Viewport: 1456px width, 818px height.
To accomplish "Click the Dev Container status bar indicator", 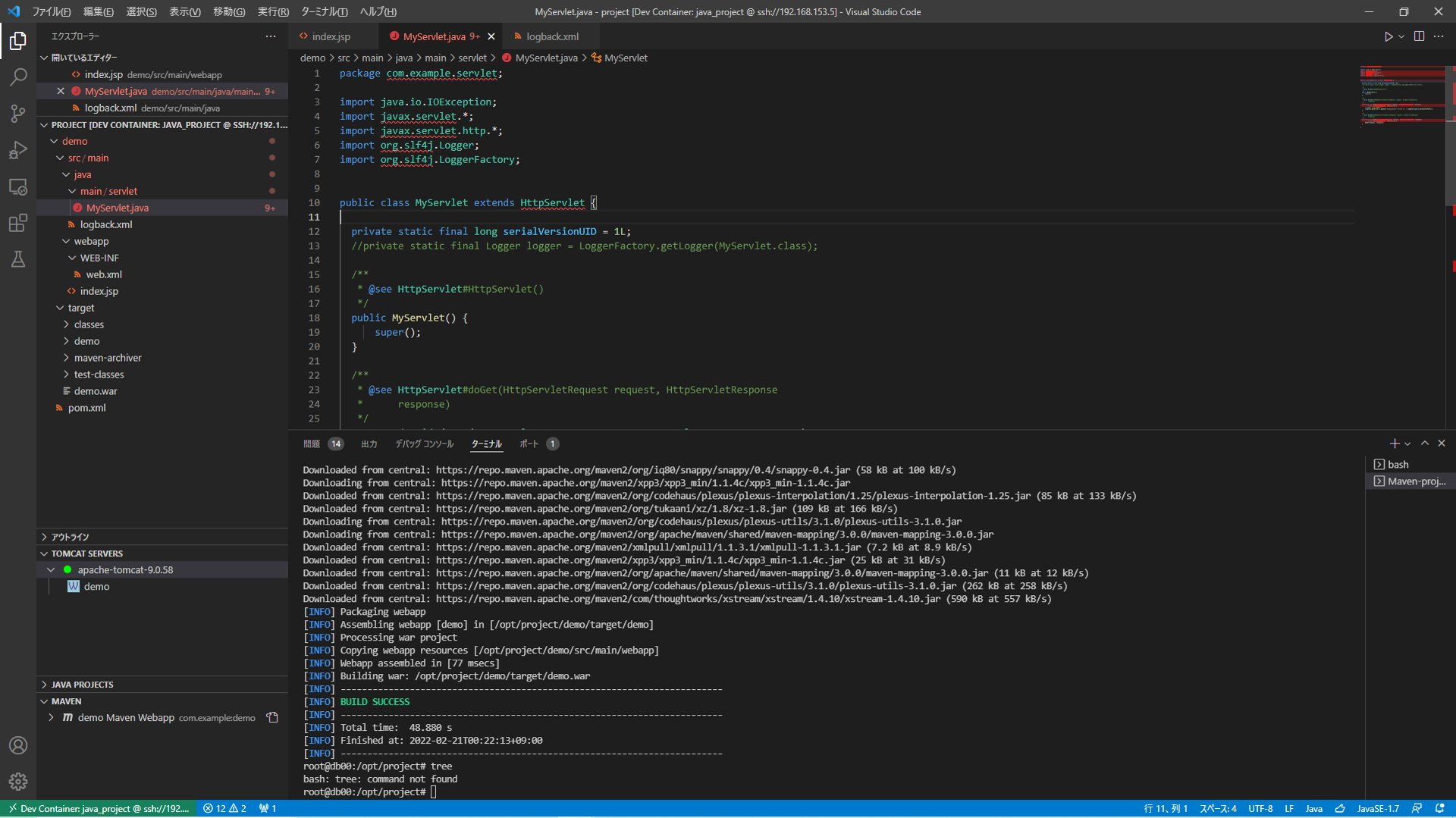I will [x=99, y=808].
